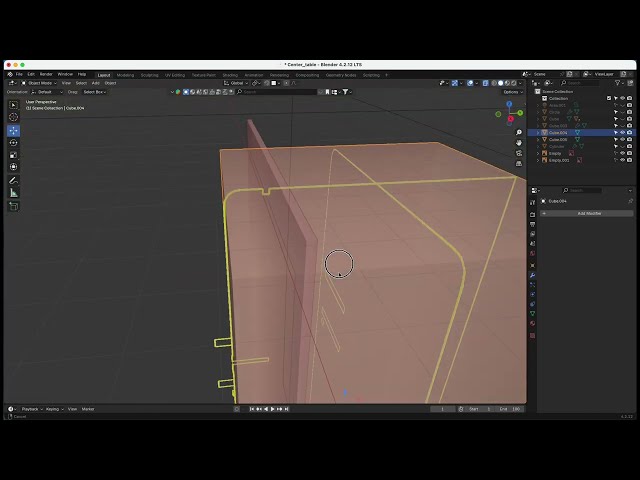Open the shading options dropdown arrow

coord(520,83)
